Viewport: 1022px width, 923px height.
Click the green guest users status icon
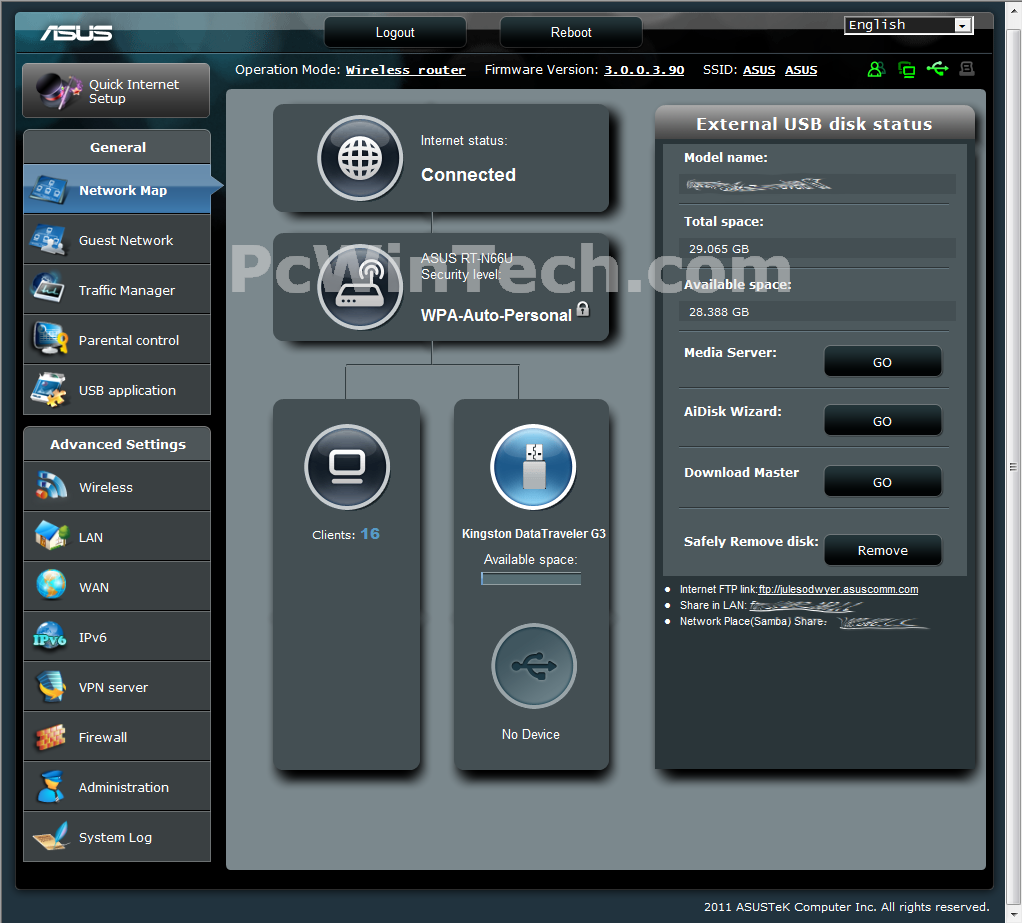point(877,69)
